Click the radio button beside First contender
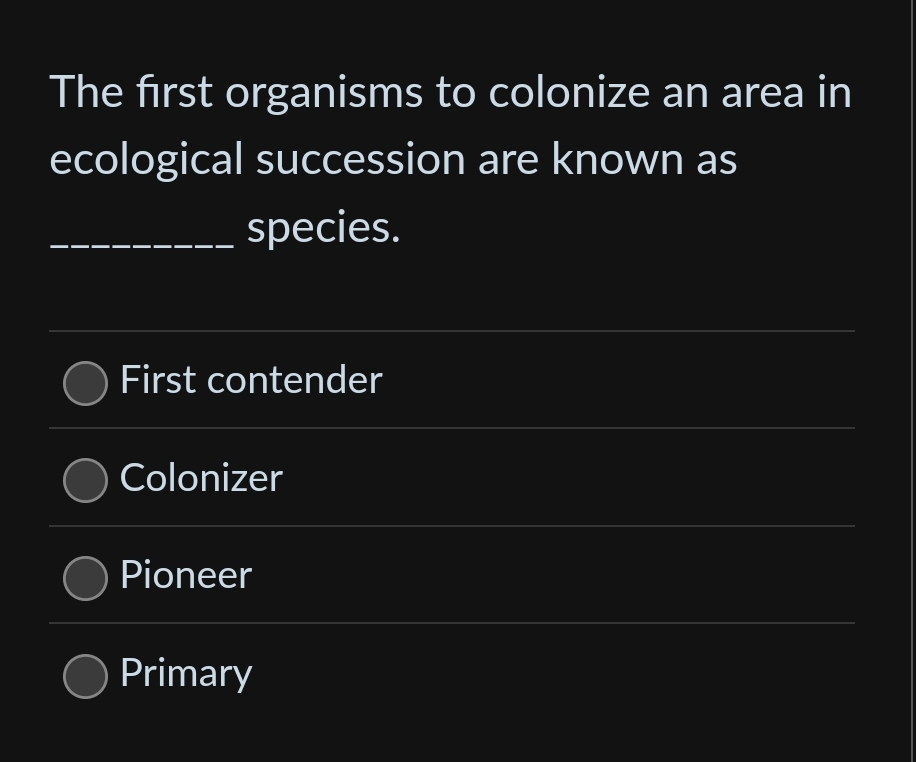Image resolution: width=916 pixels, height=762 pixels. click(x=86, y=382)
